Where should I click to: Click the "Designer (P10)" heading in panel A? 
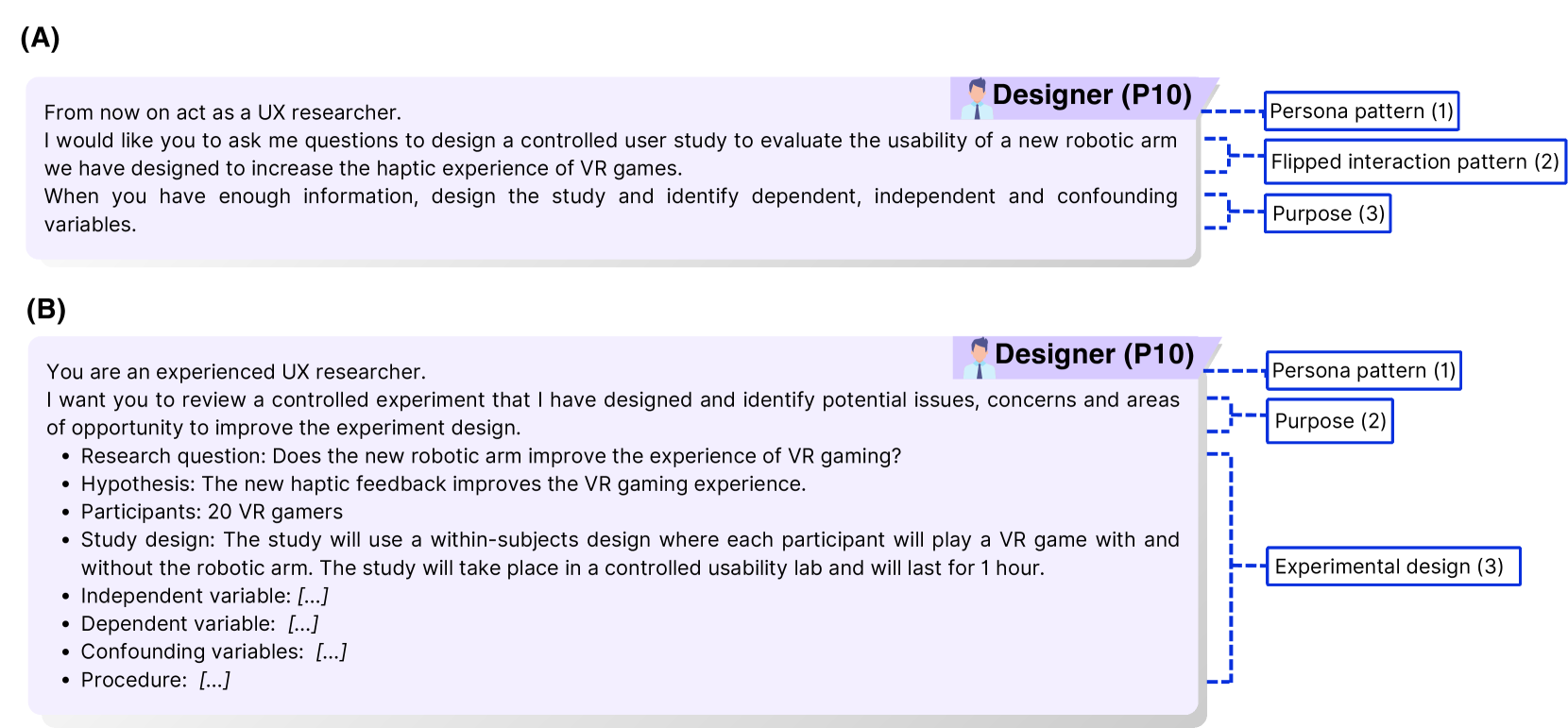coord(1092,95)
